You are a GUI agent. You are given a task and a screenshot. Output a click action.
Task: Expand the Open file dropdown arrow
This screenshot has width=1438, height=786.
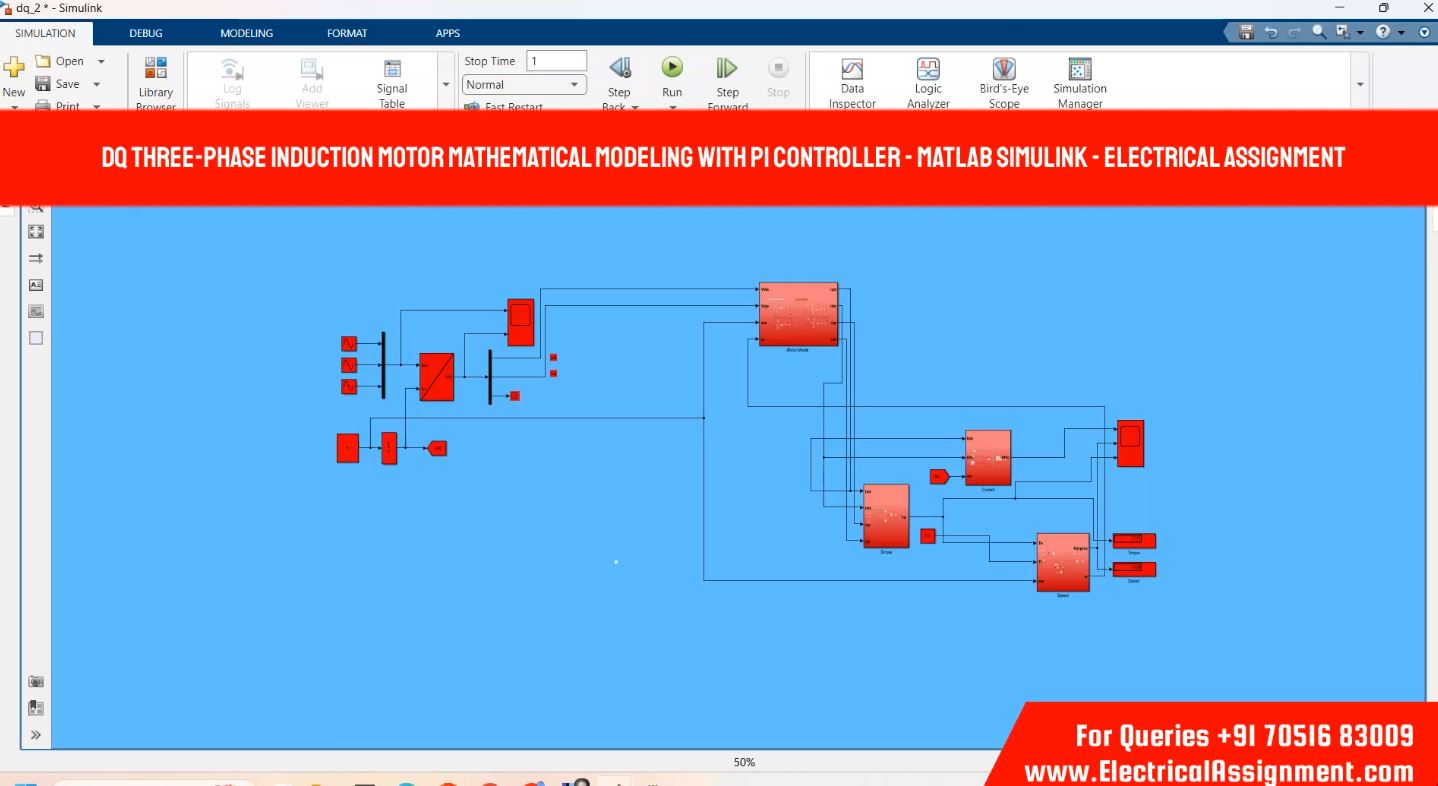(101, 62)
